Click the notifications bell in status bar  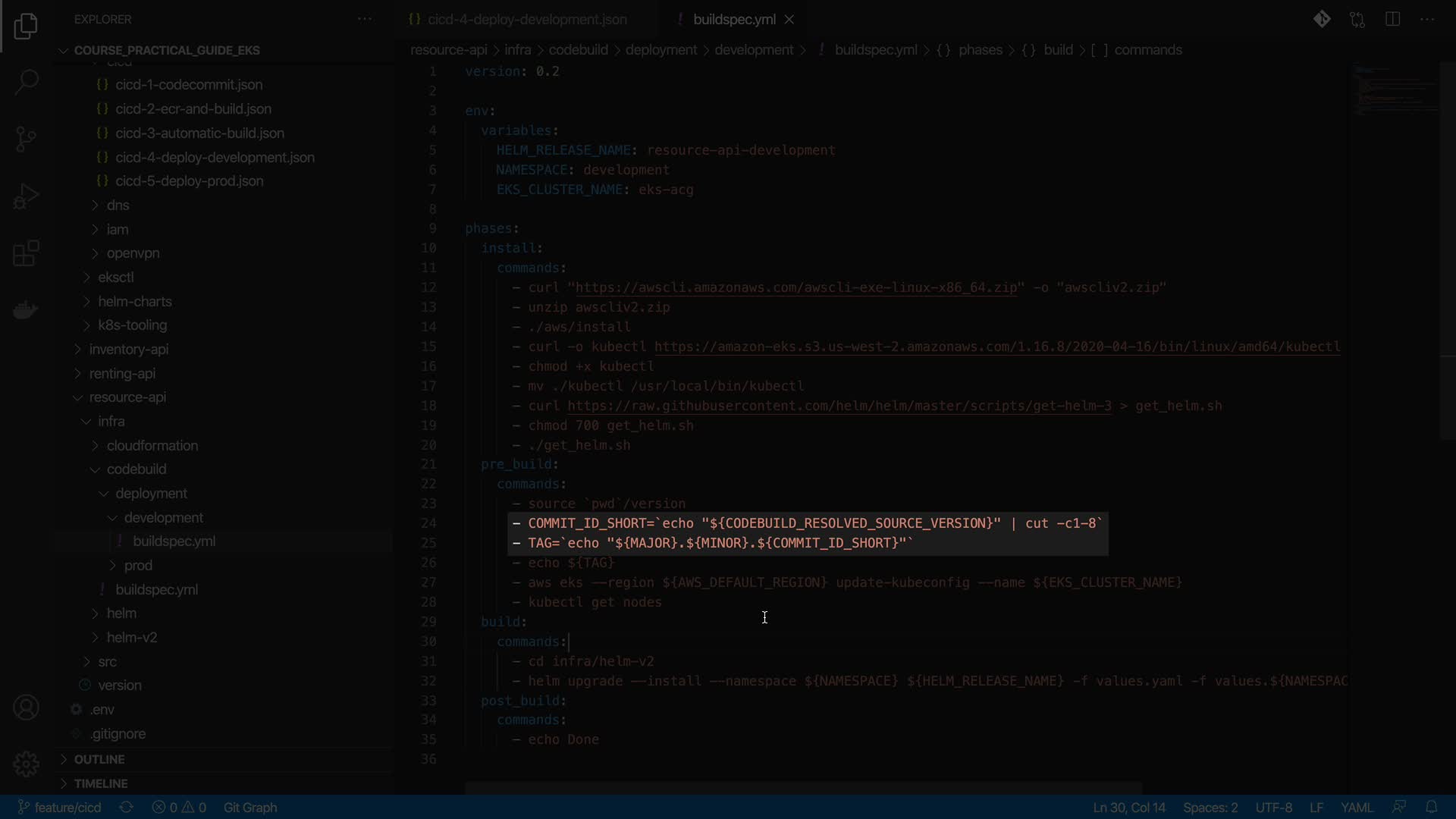(x=1431, y=807)
